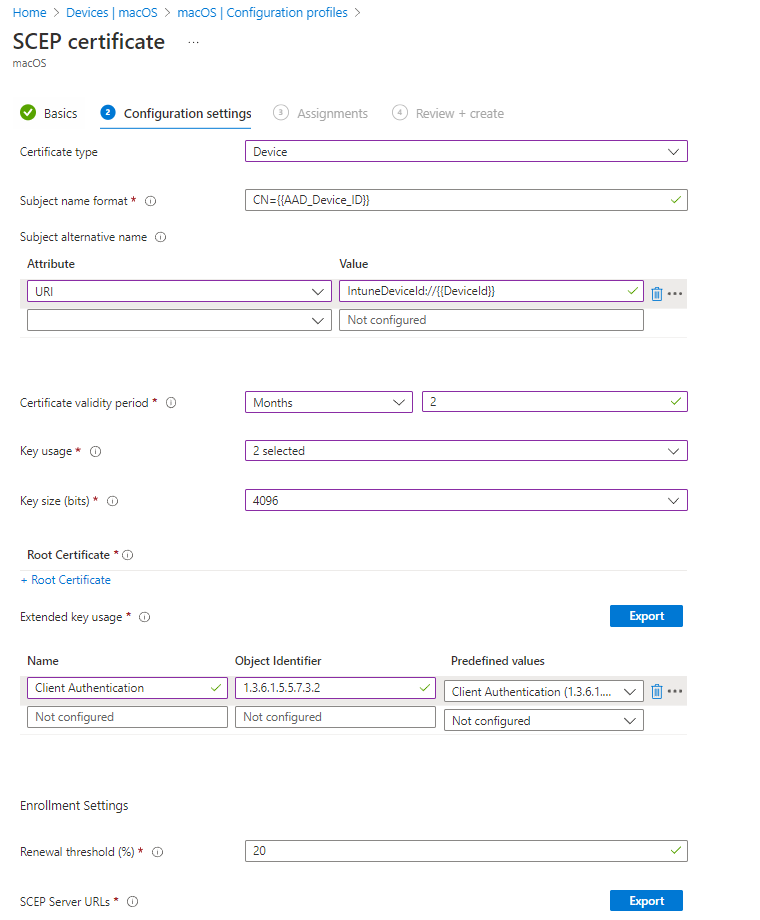Export the extended key usage settings
The width and height of the screenshot is (760, 920).
pyautogui.click(x=646, y=616)
